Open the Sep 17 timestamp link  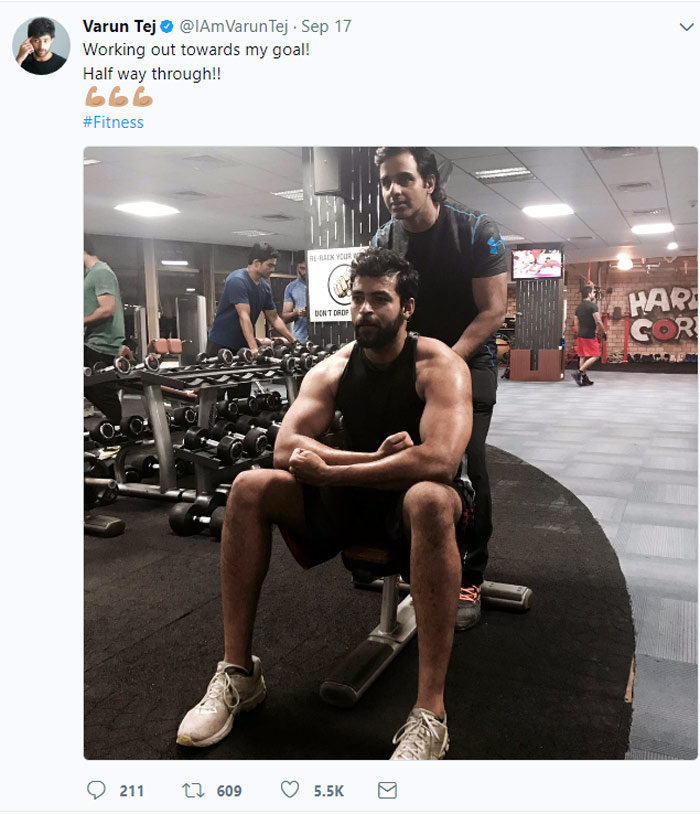(326, 26)
